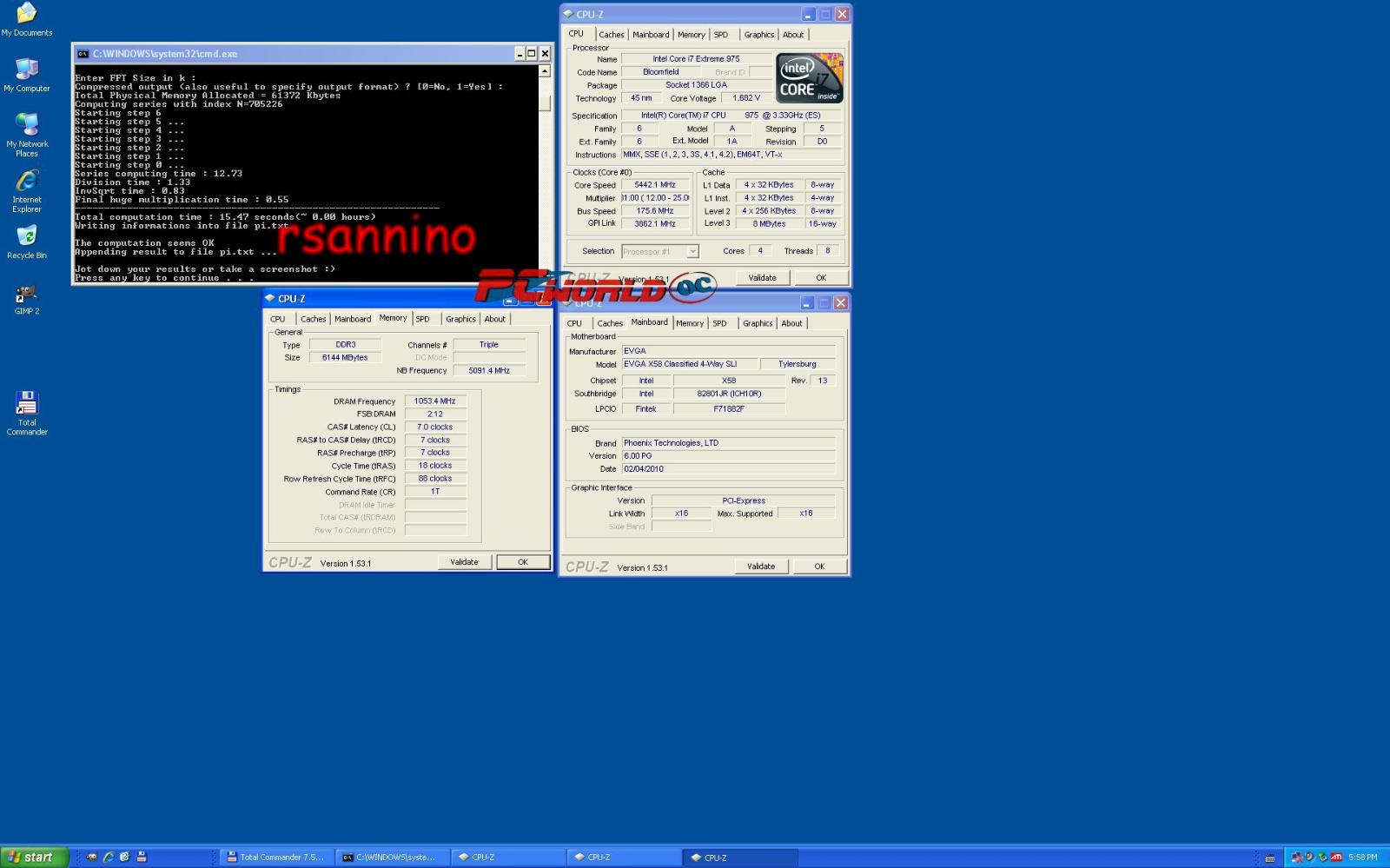Viewport: 1390px width, 868px height.
Task: Click the CPU-Z title icon in the Memory window
Action: 269,298
